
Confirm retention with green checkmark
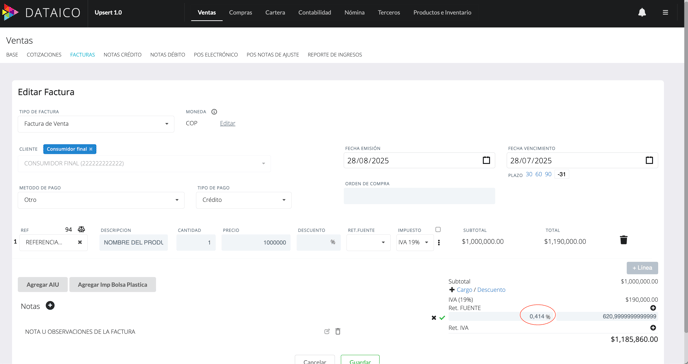pyautogui.click(x=442, y=318)
